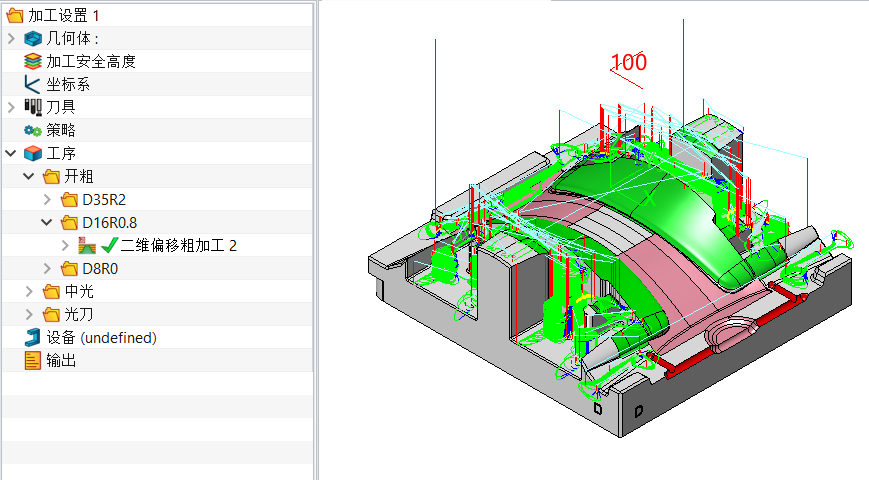Click the red 100 dimension annotation

click(x=628, y=62)
